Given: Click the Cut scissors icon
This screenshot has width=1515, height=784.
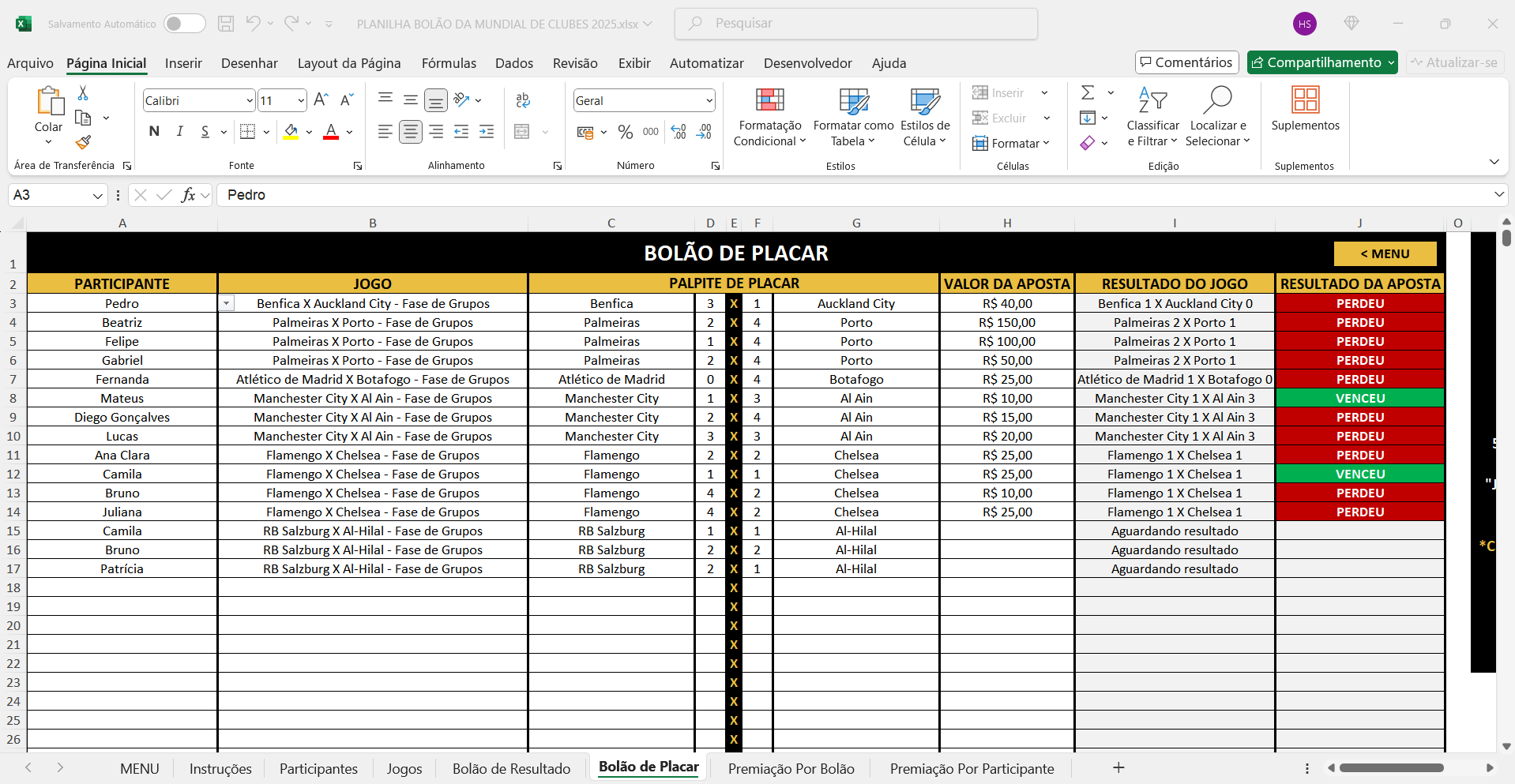Looking at the screenshot, I should coord(83,93).
